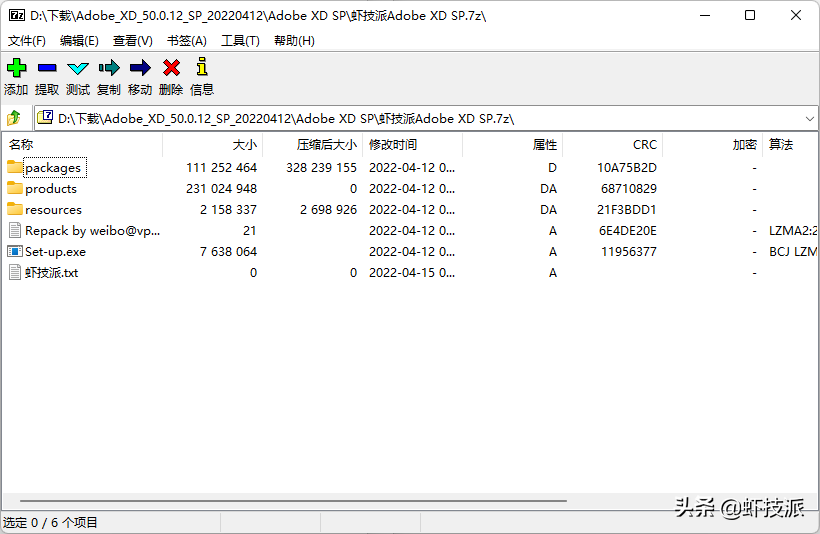Click CRC value 11956377
This screenshot has width=820, height=534.
point(629,252)
